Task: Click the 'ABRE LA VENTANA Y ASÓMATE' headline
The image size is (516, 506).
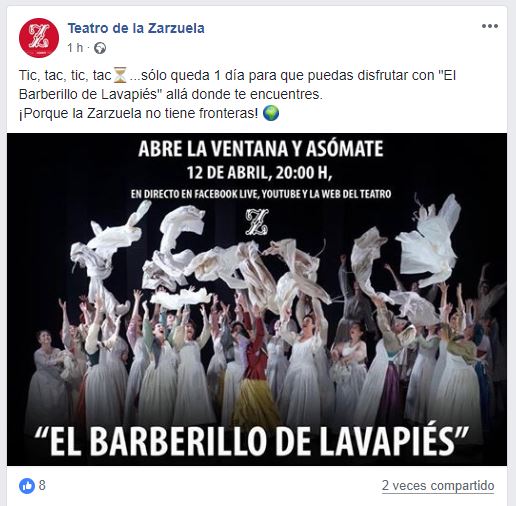Action: coord(260,149)
